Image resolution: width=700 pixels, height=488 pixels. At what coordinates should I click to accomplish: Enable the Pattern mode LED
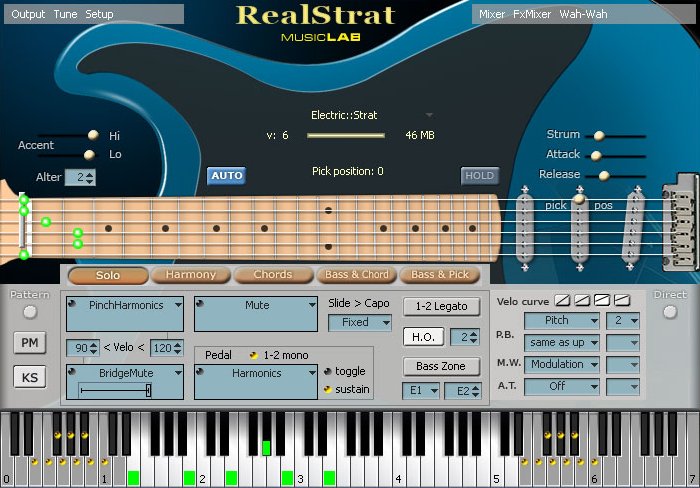(30, 312)
